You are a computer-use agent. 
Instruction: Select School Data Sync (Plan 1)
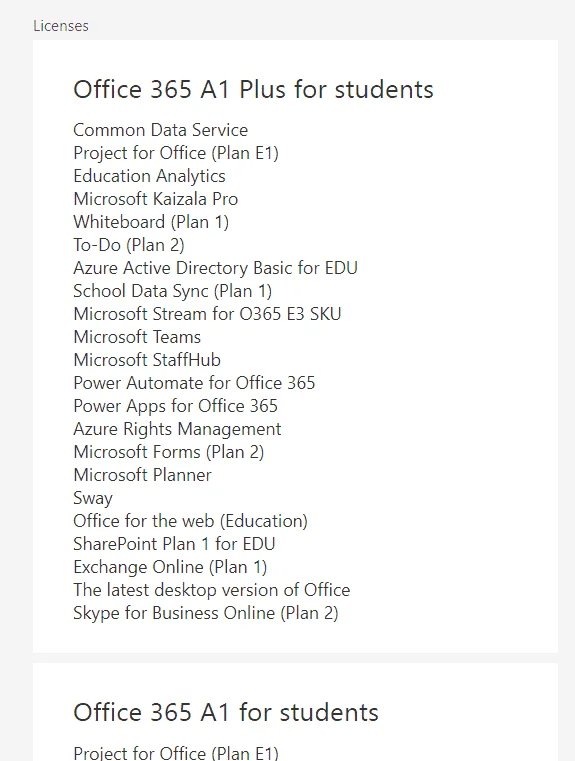pyautogui.click(x=173, y=291)
